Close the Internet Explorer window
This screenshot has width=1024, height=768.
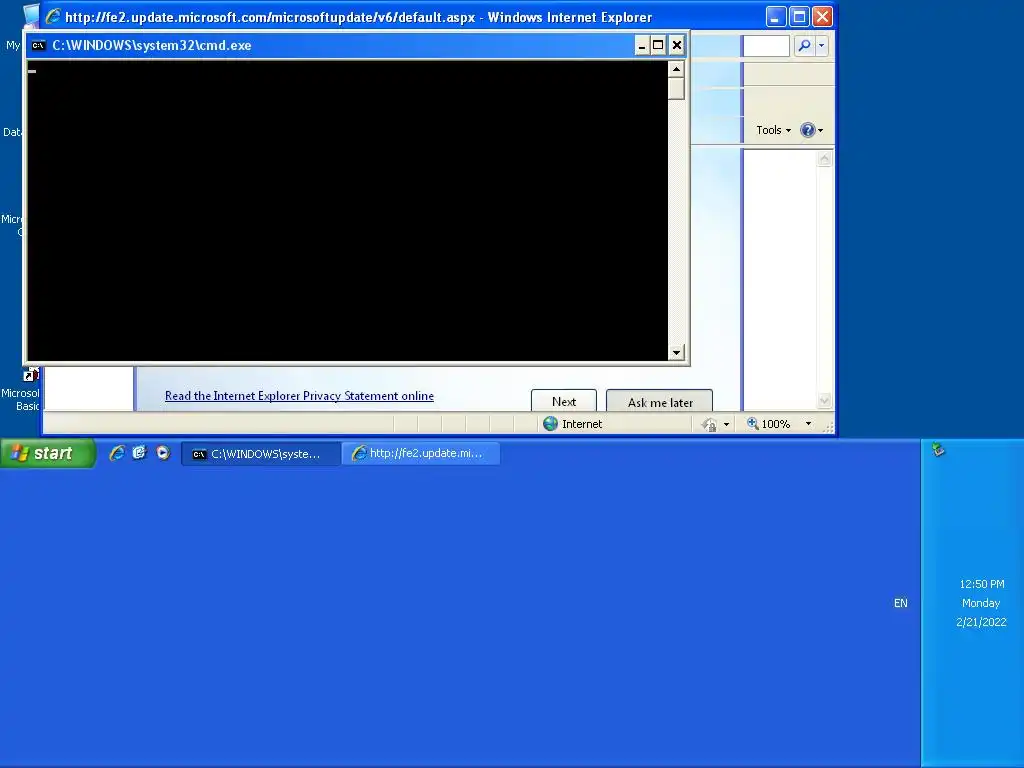click(x=822, y=16)
